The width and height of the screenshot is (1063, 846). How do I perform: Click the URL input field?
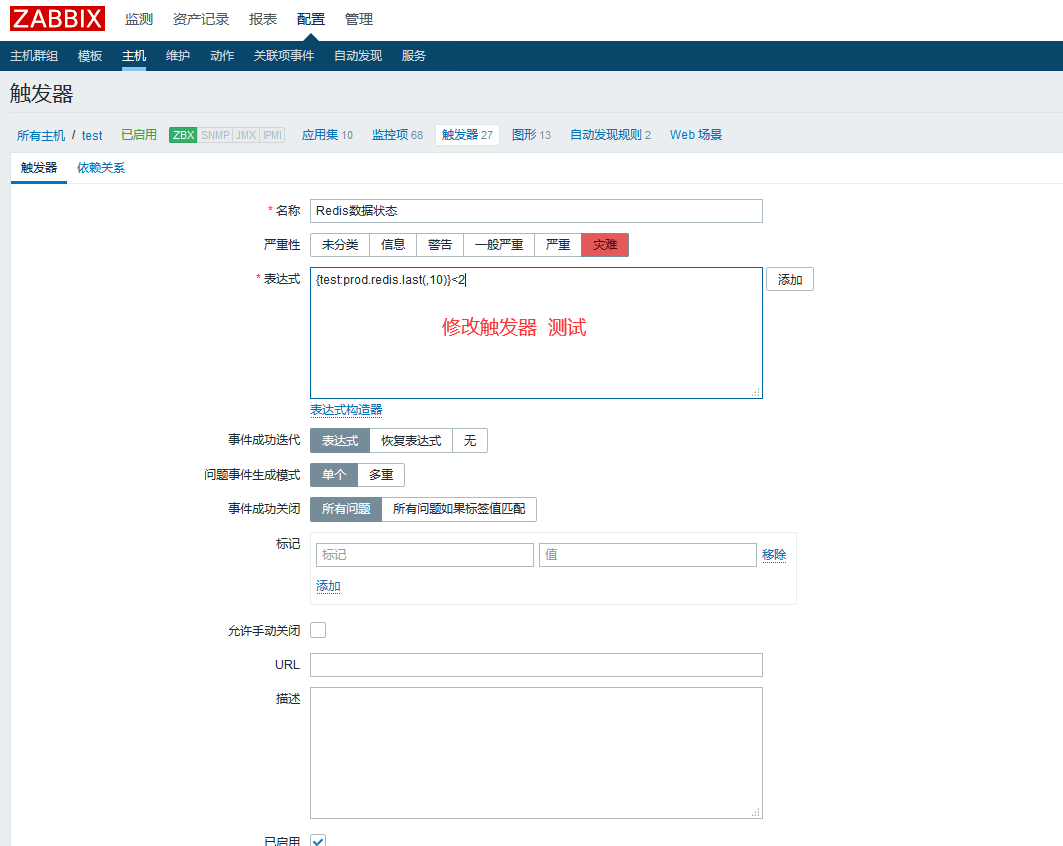pyautogui.click(x=536, y=665)
